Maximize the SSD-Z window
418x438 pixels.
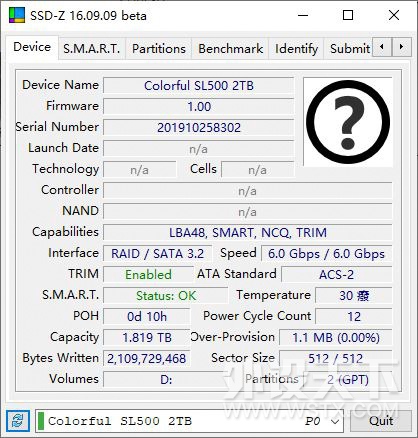348,15
